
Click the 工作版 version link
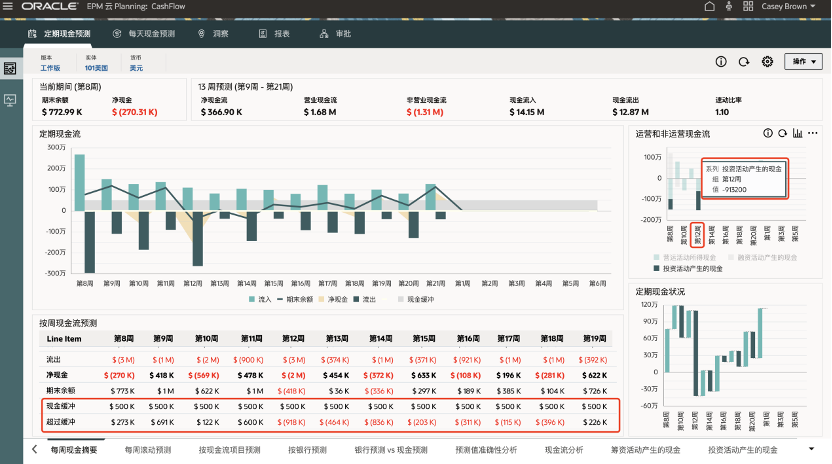[x=50, y=68]
